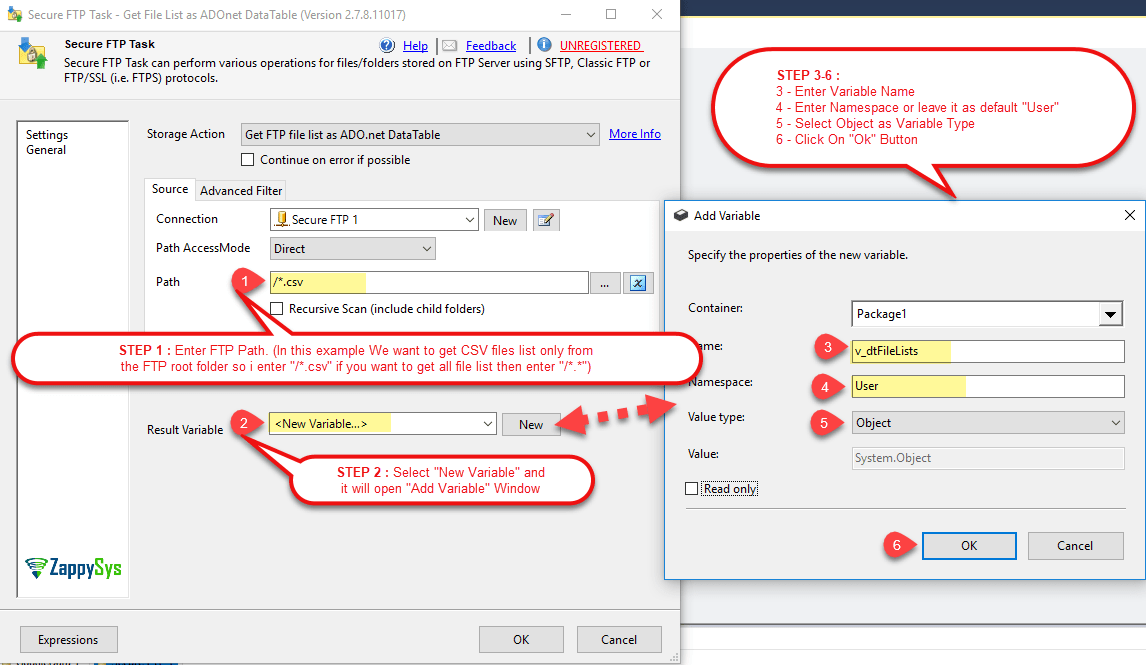The height and width of the screenshot is (665, 1146).
Task: Click OK in Add Variable dialog
Action: (969, 546)
